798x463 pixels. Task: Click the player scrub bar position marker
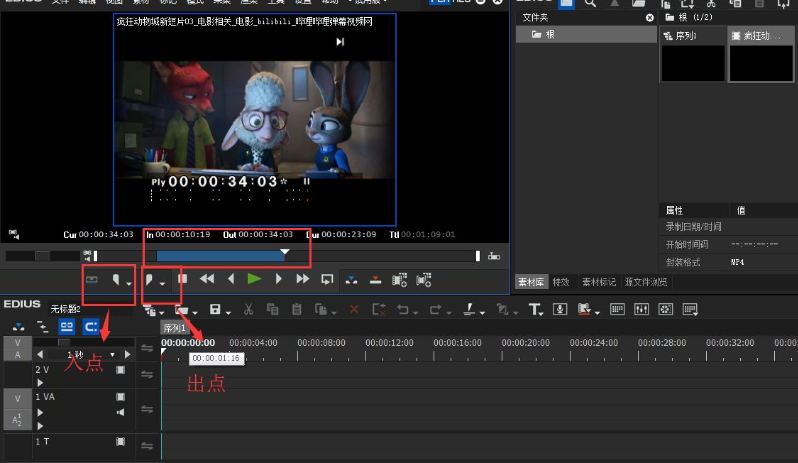click(285, 254)
